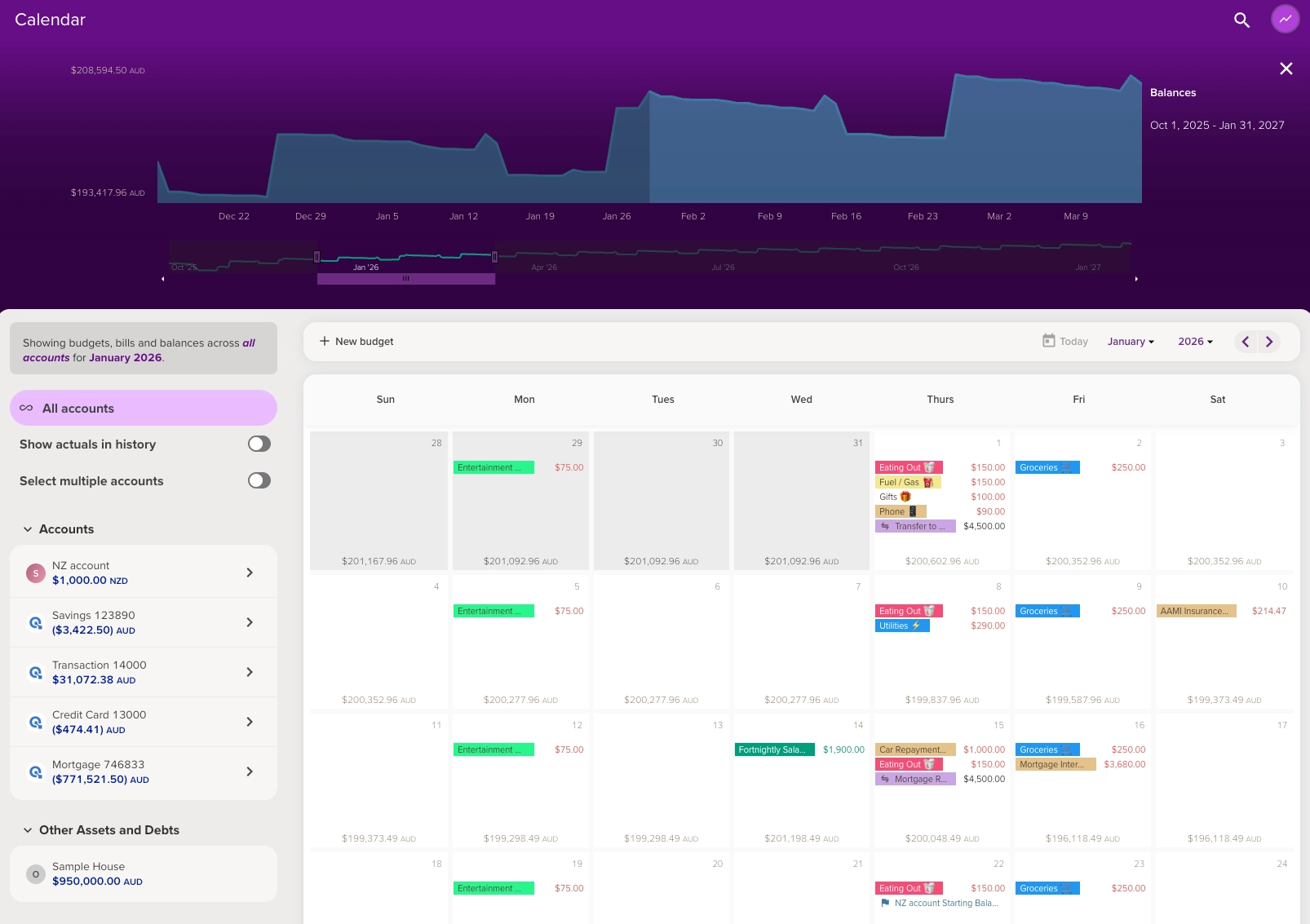This screenshot has height=924, width=1310.
Task: Click the purple navigator scrollbar thumb
Action: [406, 279]
